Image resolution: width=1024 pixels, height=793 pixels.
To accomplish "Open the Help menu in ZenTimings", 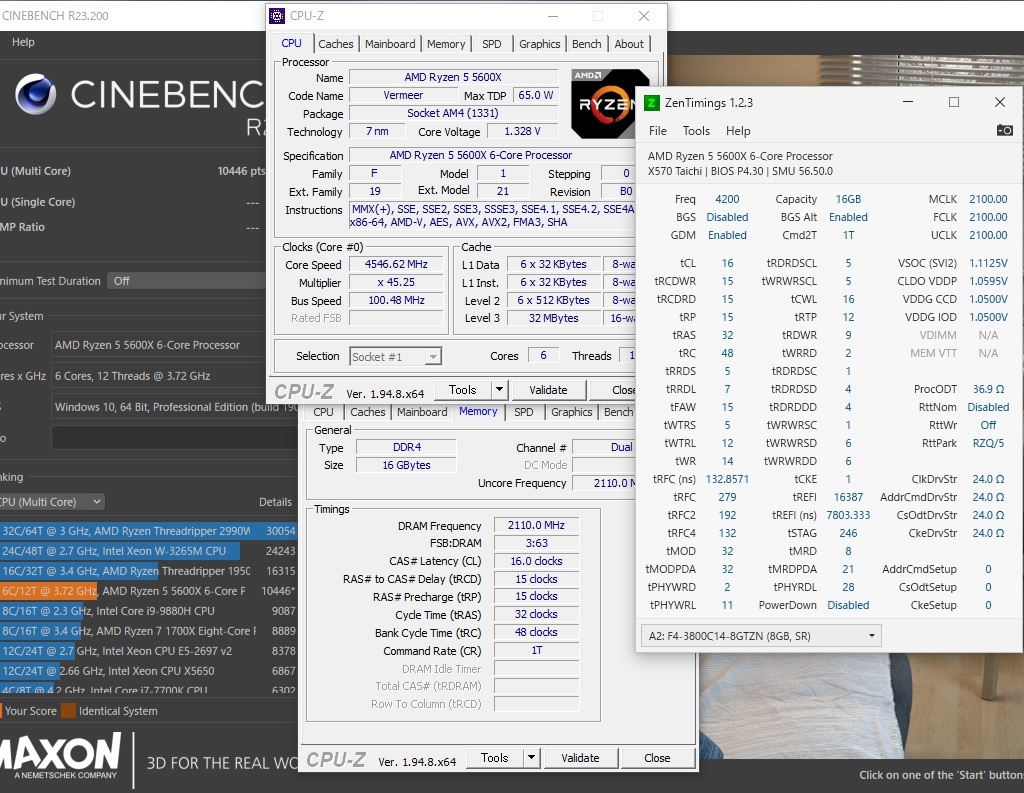I will [738, 131].
